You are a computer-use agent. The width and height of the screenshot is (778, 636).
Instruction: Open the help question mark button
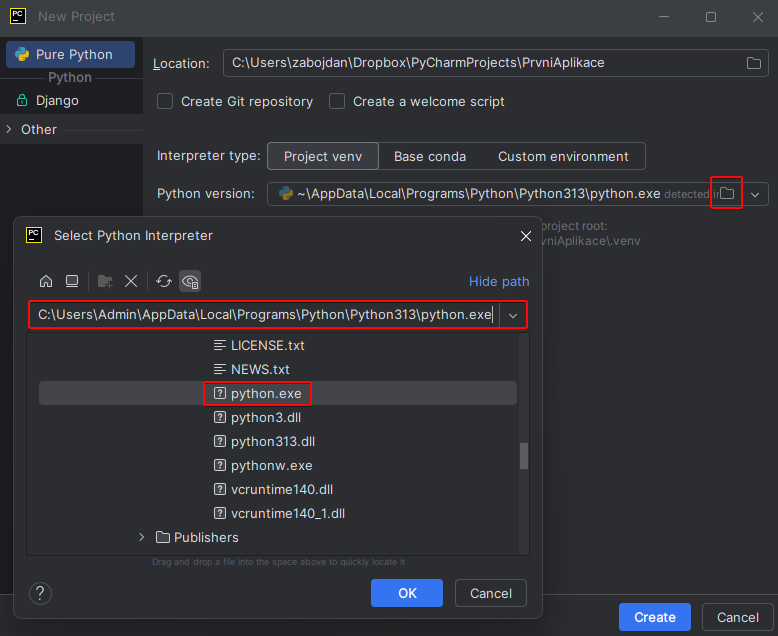click(40, 593)
